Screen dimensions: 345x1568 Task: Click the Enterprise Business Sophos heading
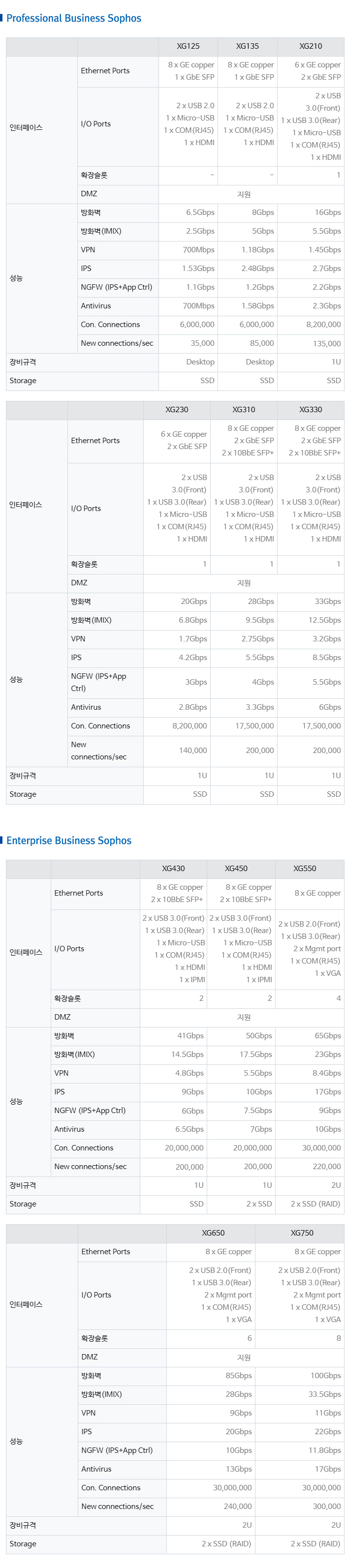(x=69, y=840)
